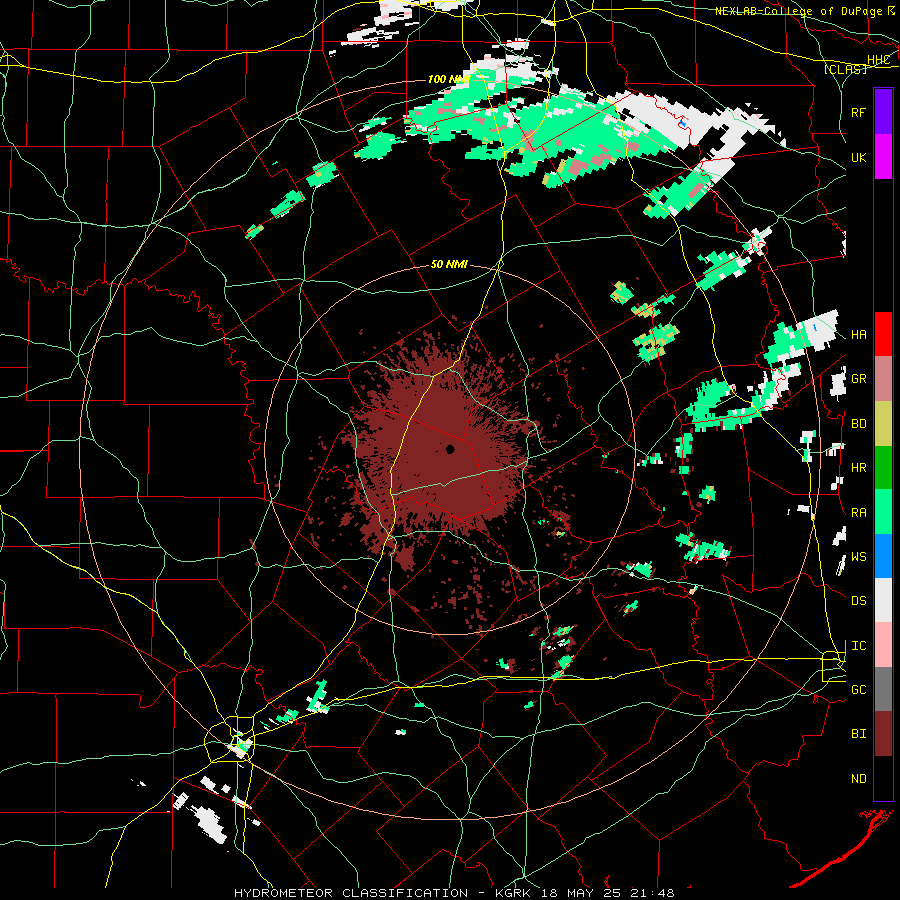Click the [CLAS] units label

tap(845, 69)
